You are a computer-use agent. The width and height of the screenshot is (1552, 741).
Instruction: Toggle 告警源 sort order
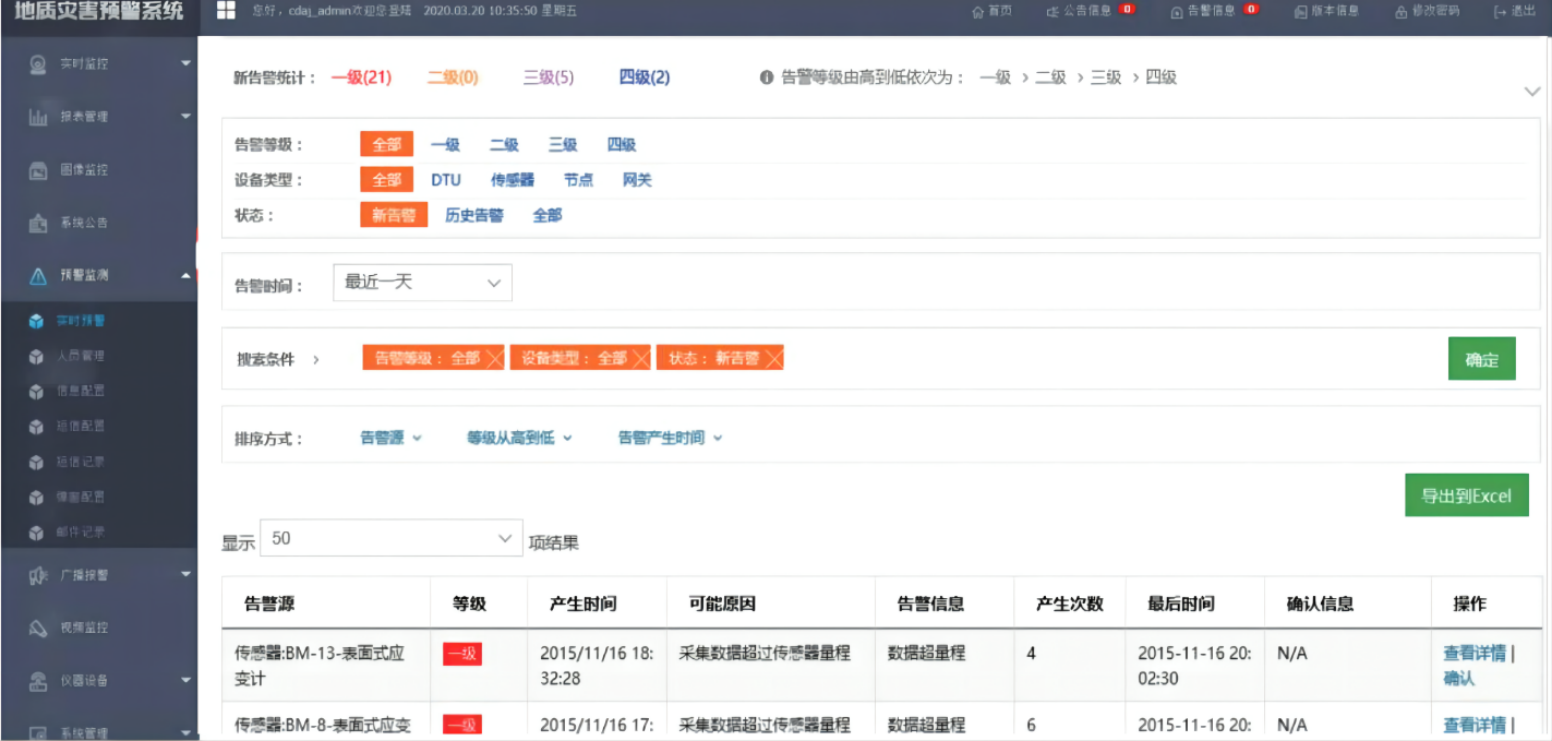(391, 438)
